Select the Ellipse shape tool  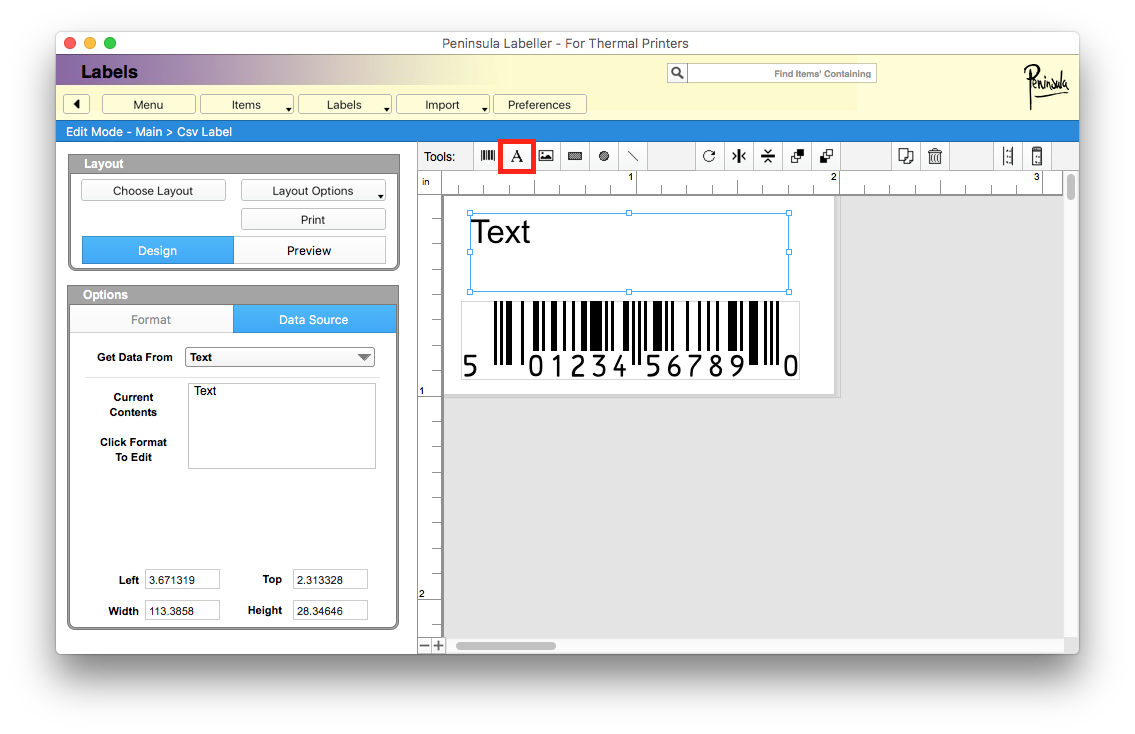tap(604, 156)
